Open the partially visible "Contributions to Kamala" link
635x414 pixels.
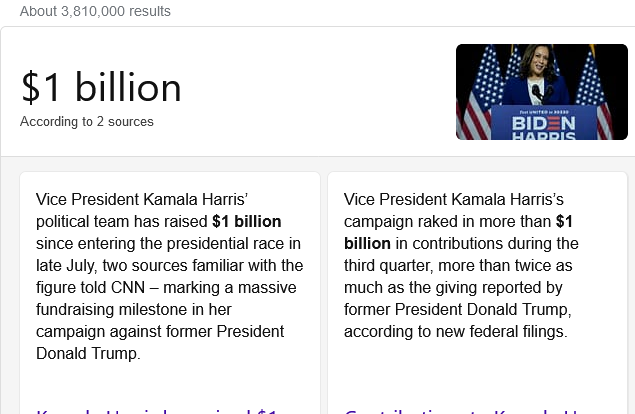pos(462,409)
